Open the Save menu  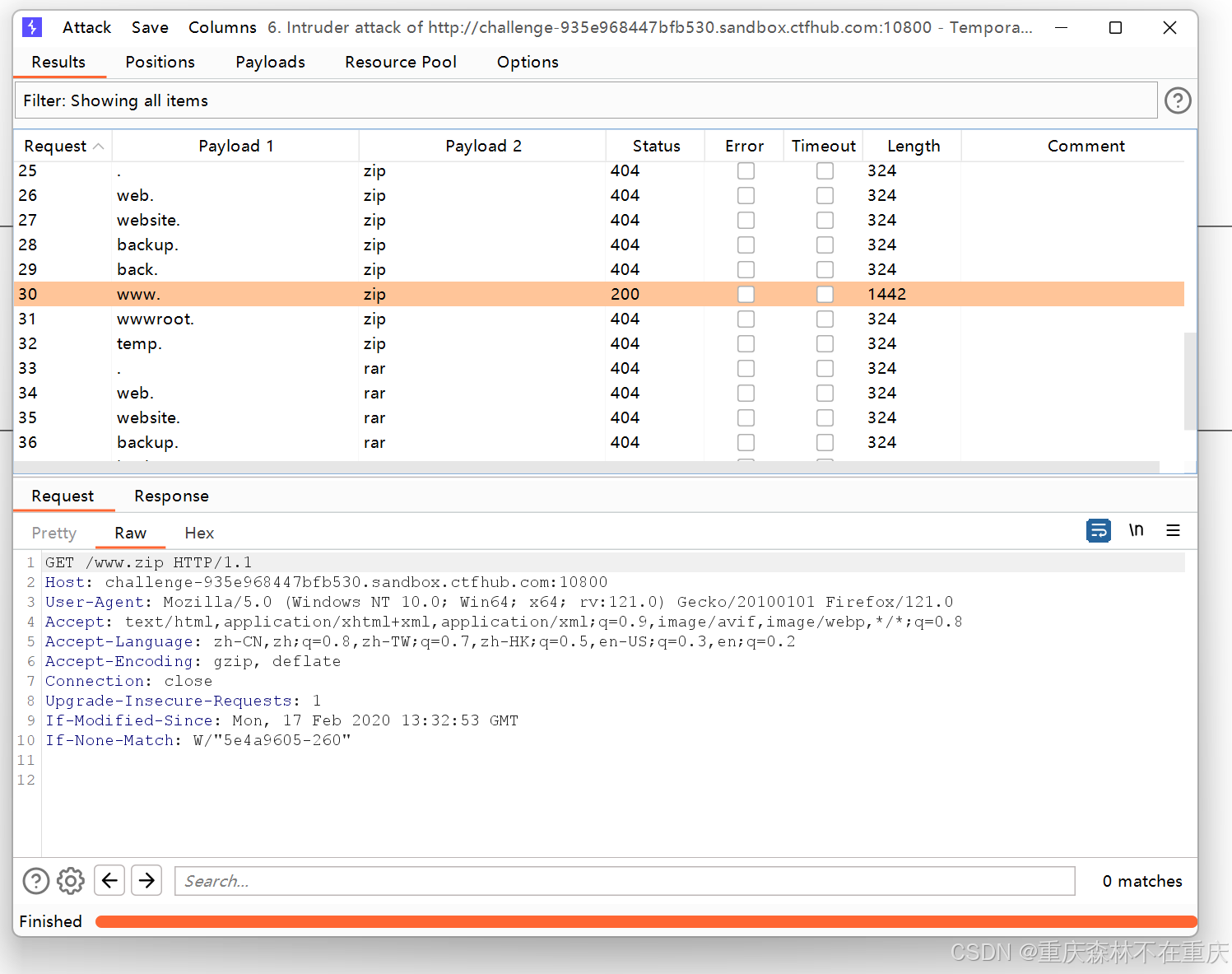tap(150, 27)
